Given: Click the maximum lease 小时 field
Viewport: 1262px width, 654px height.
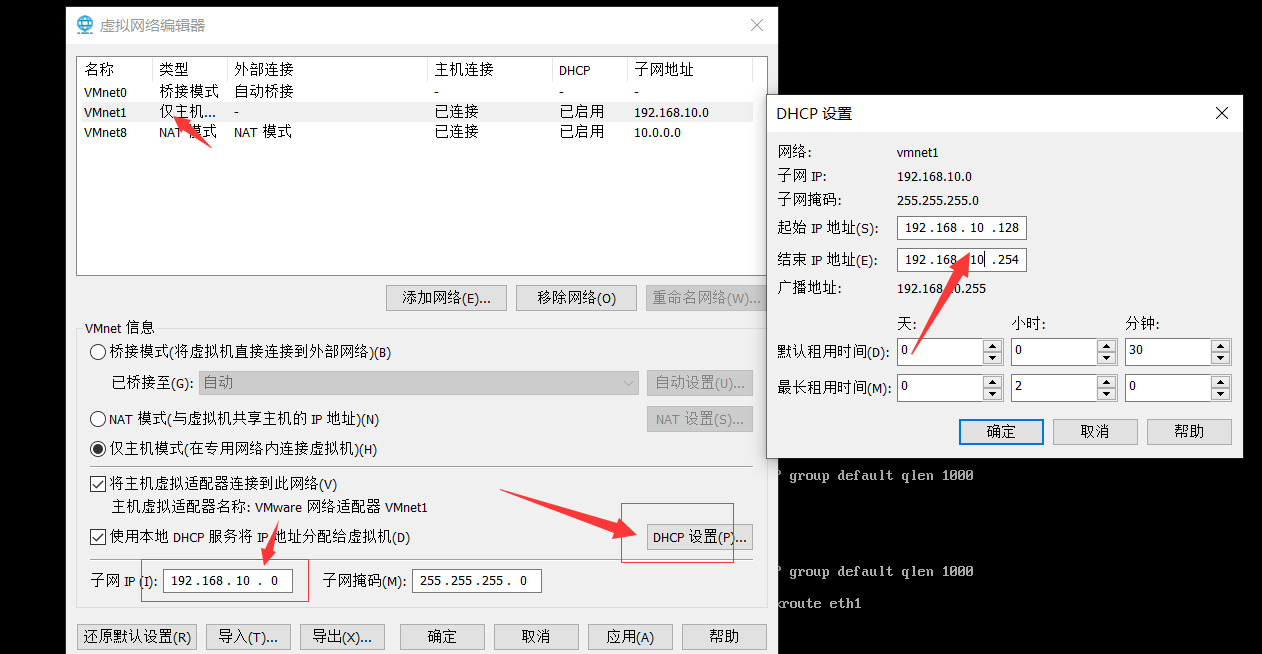Looking at the screenshot, I should [x=1055, y=387].
